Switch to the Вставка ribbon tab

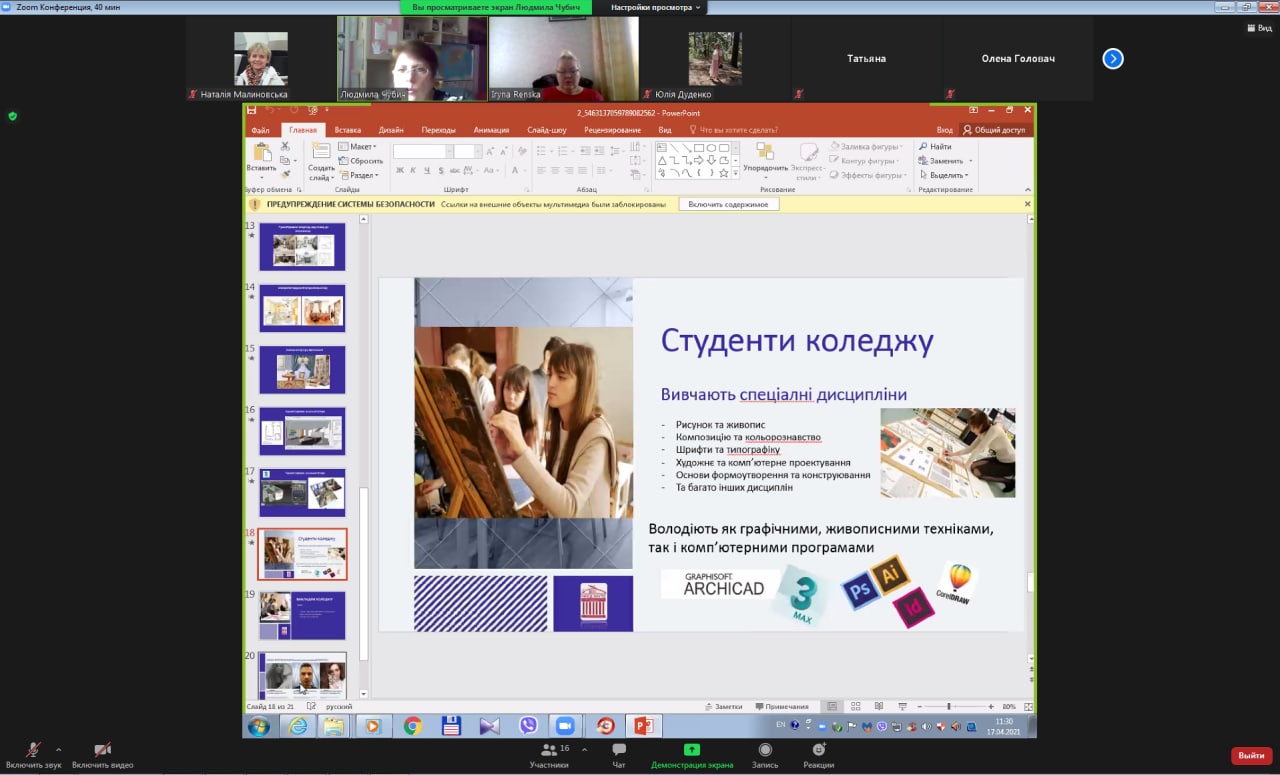tap(348, 130)
